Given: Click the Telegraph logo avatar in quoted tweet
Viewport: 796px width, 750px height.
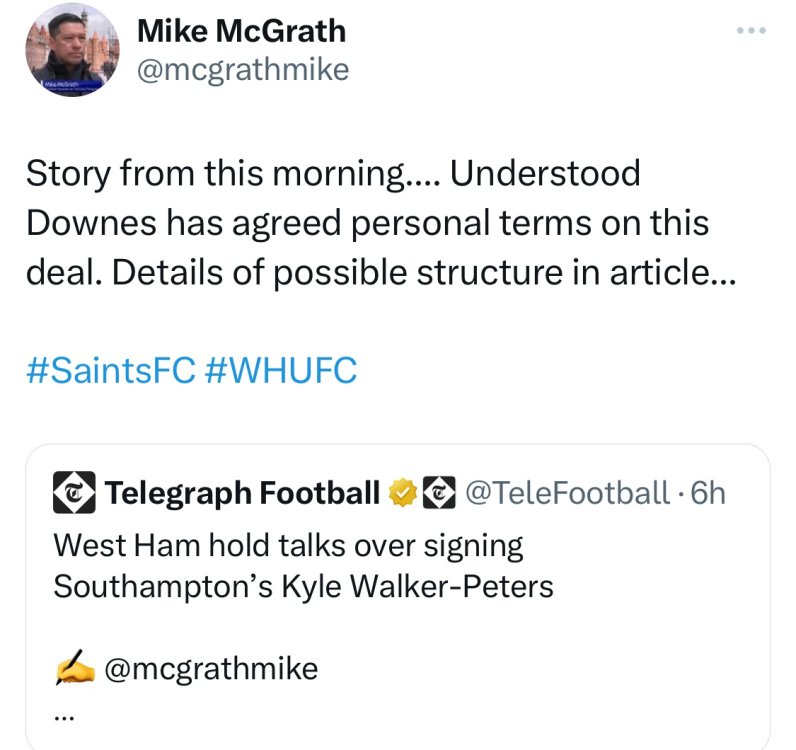Looking at the screenshot, I should [x=74, y=492].
